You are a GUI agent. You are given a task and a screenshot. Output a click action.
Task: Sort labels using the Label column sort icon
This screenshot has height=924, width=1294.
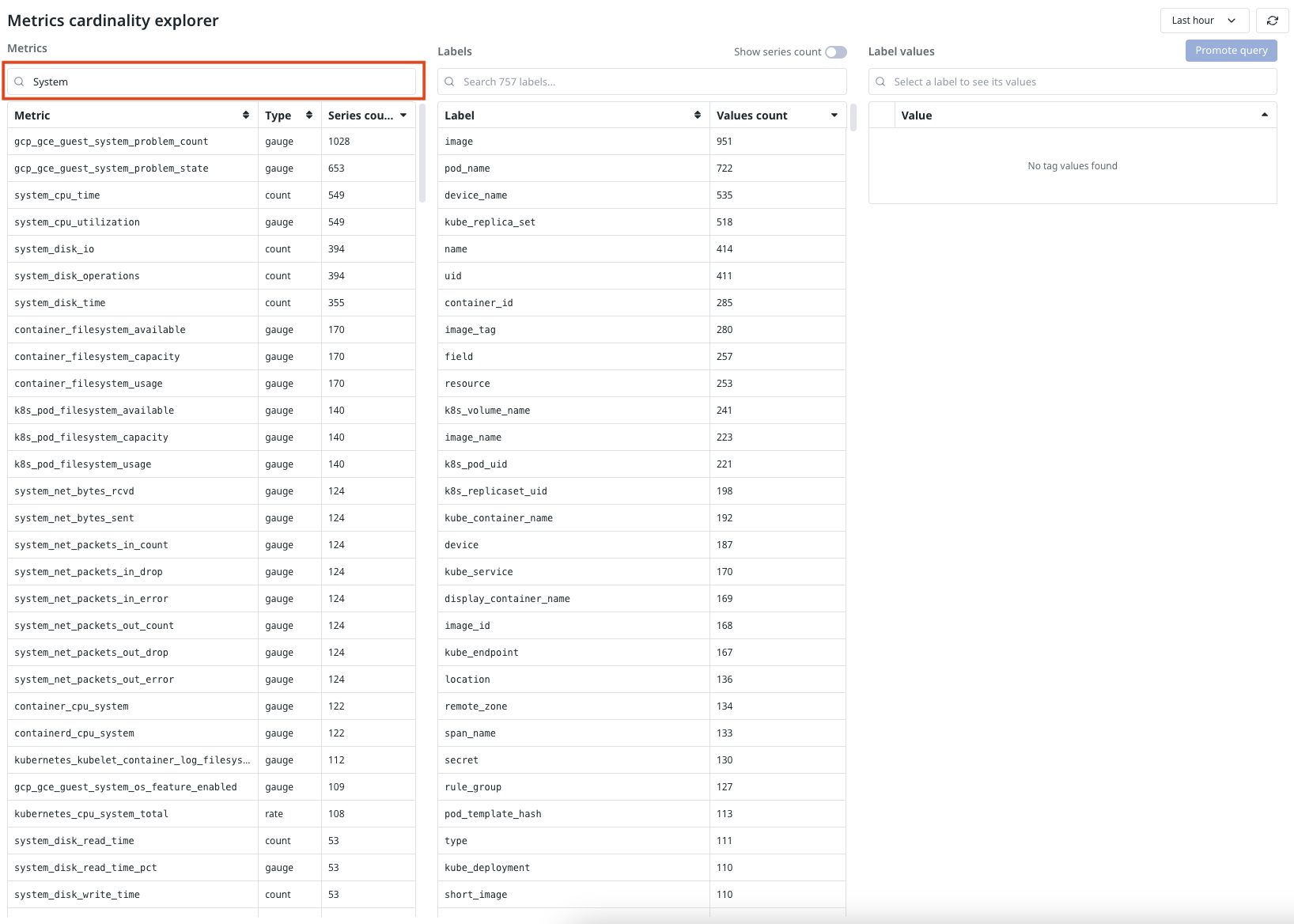pos(697,115)
